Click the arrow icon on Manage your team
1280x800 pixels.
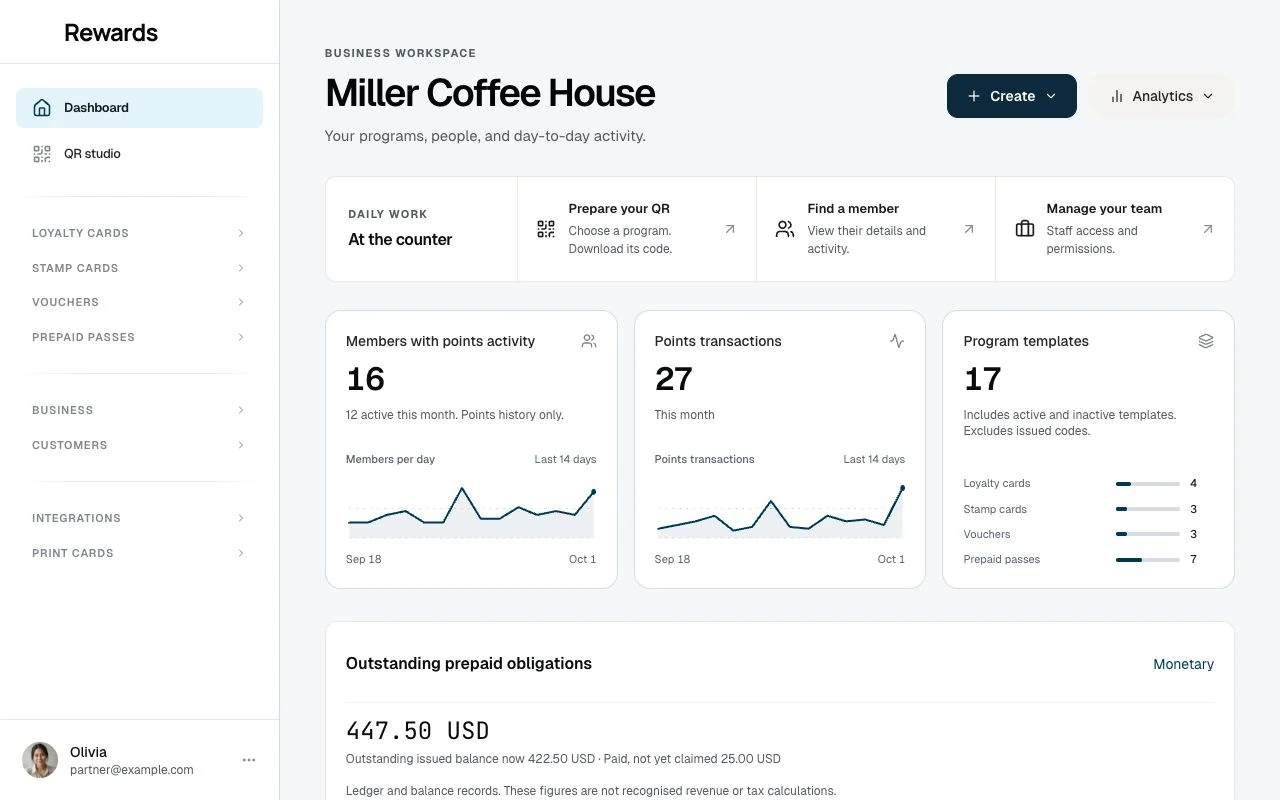1208,229
